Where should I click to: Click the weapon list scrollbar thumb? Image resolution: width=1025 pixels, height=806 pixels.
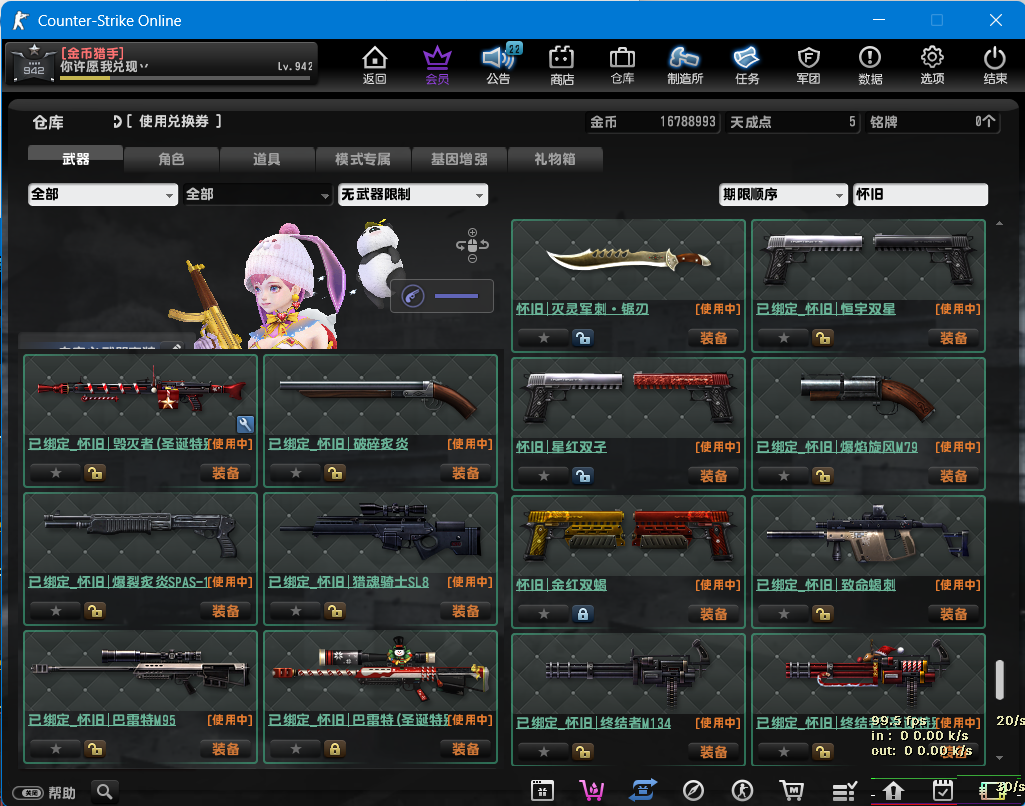999,679
